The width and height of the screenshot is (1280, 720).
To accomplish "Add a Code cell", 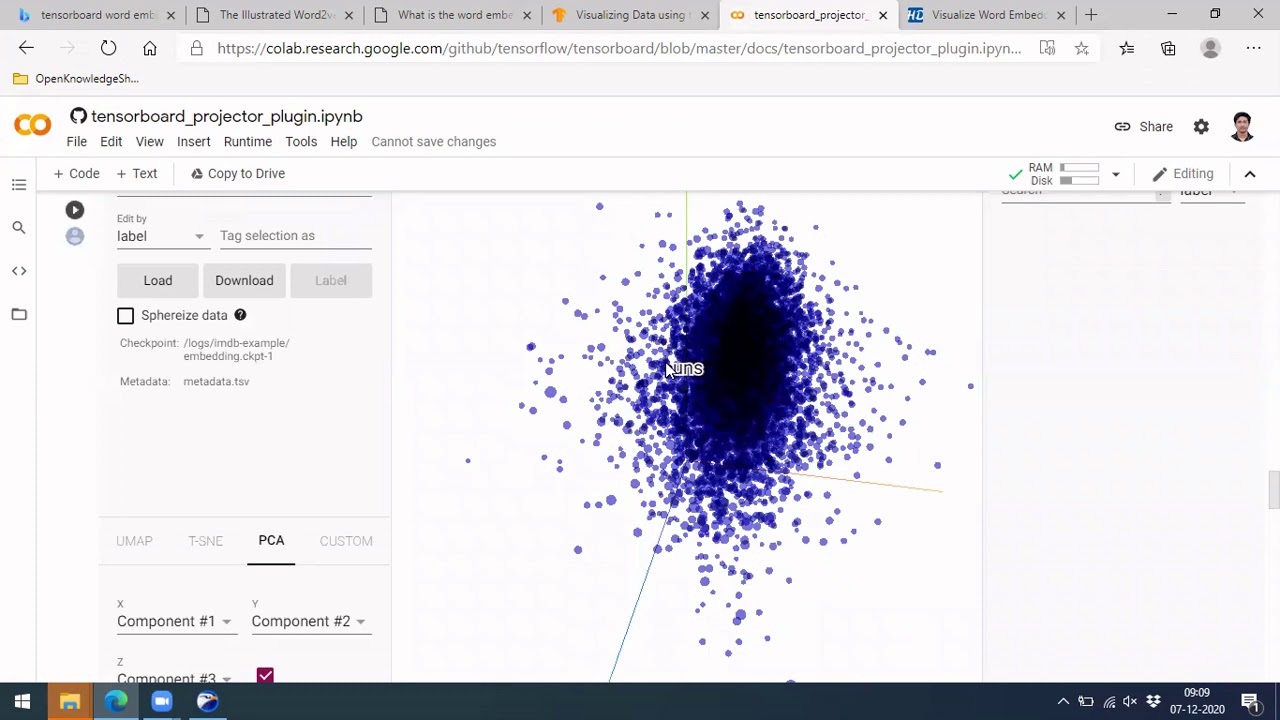I will [x=77, y=174].
